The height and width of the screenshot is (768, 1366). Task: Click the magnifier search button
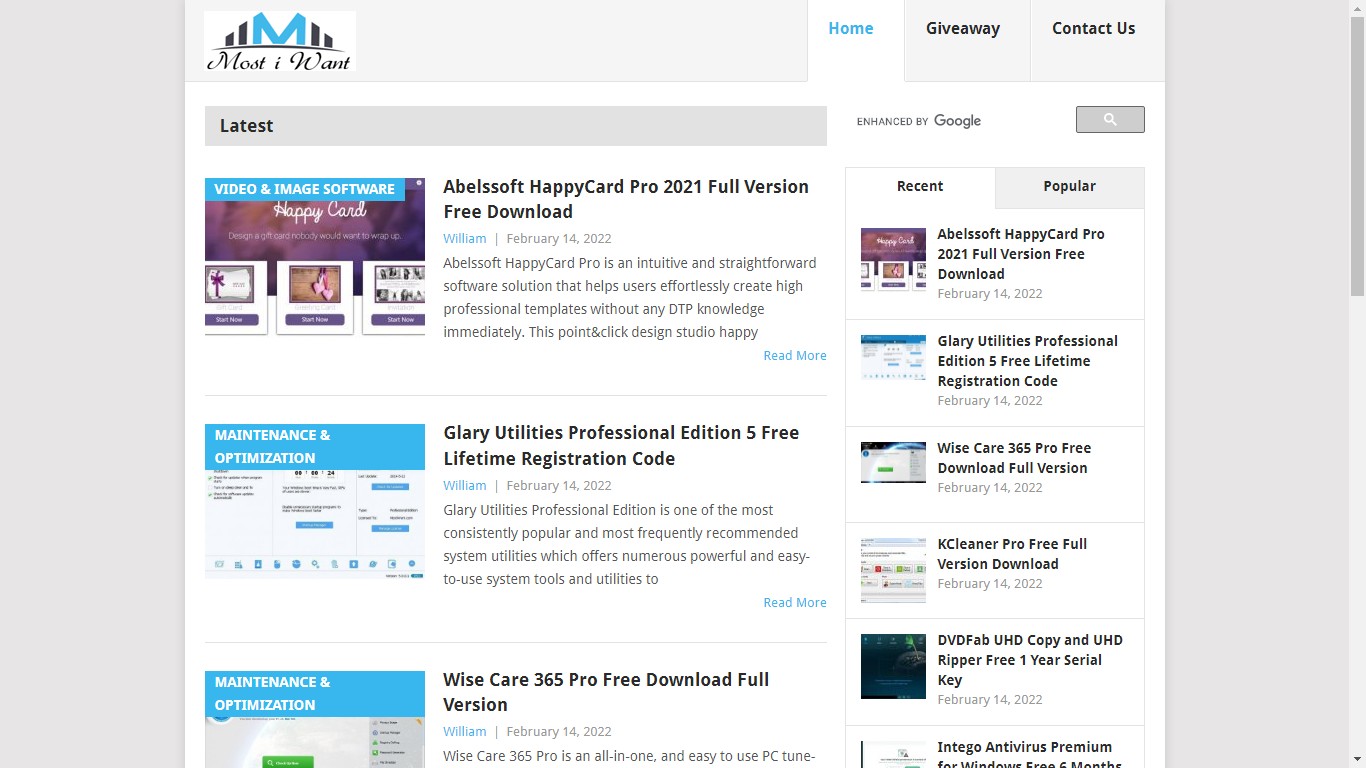pyautogui.click(x=1110, y=120)
